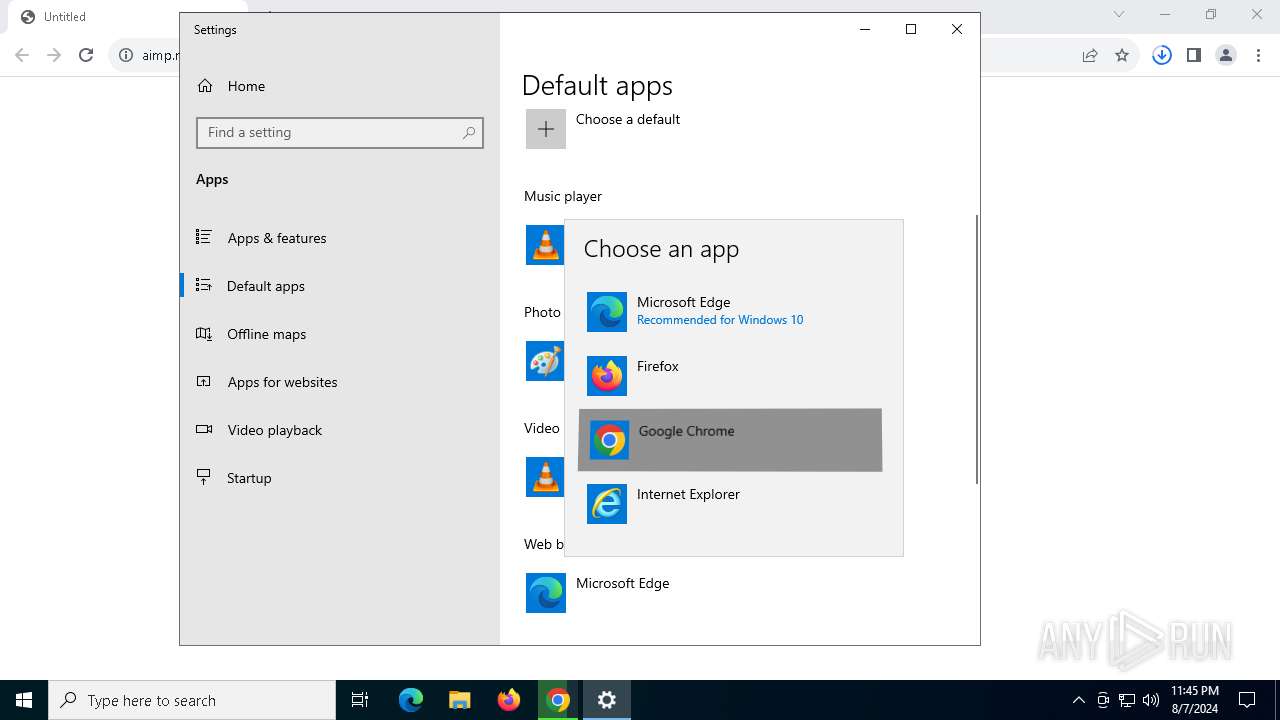Image resolution: width=1280 pixels, height=720 pixels.
Task: Open the Windows Start menu
Action: [24, 700]
